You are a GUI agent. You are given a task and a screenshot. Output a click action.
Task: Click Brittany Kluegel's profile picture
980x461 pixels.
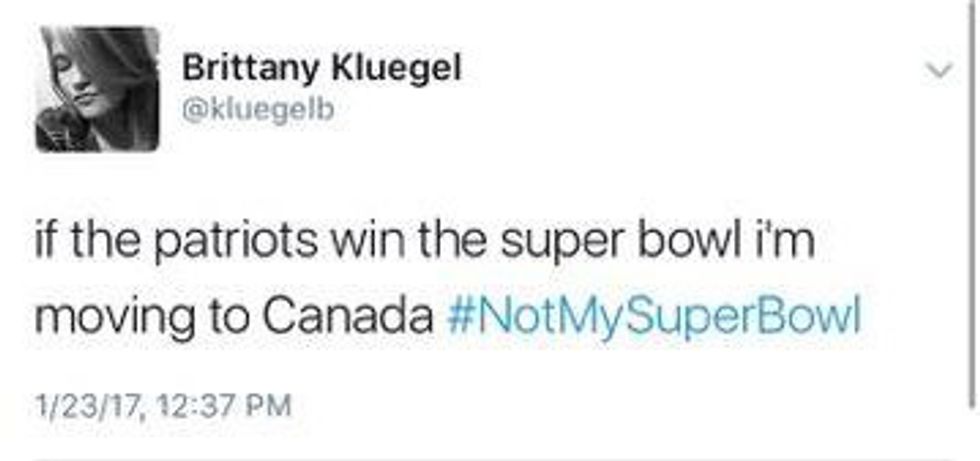96,89
